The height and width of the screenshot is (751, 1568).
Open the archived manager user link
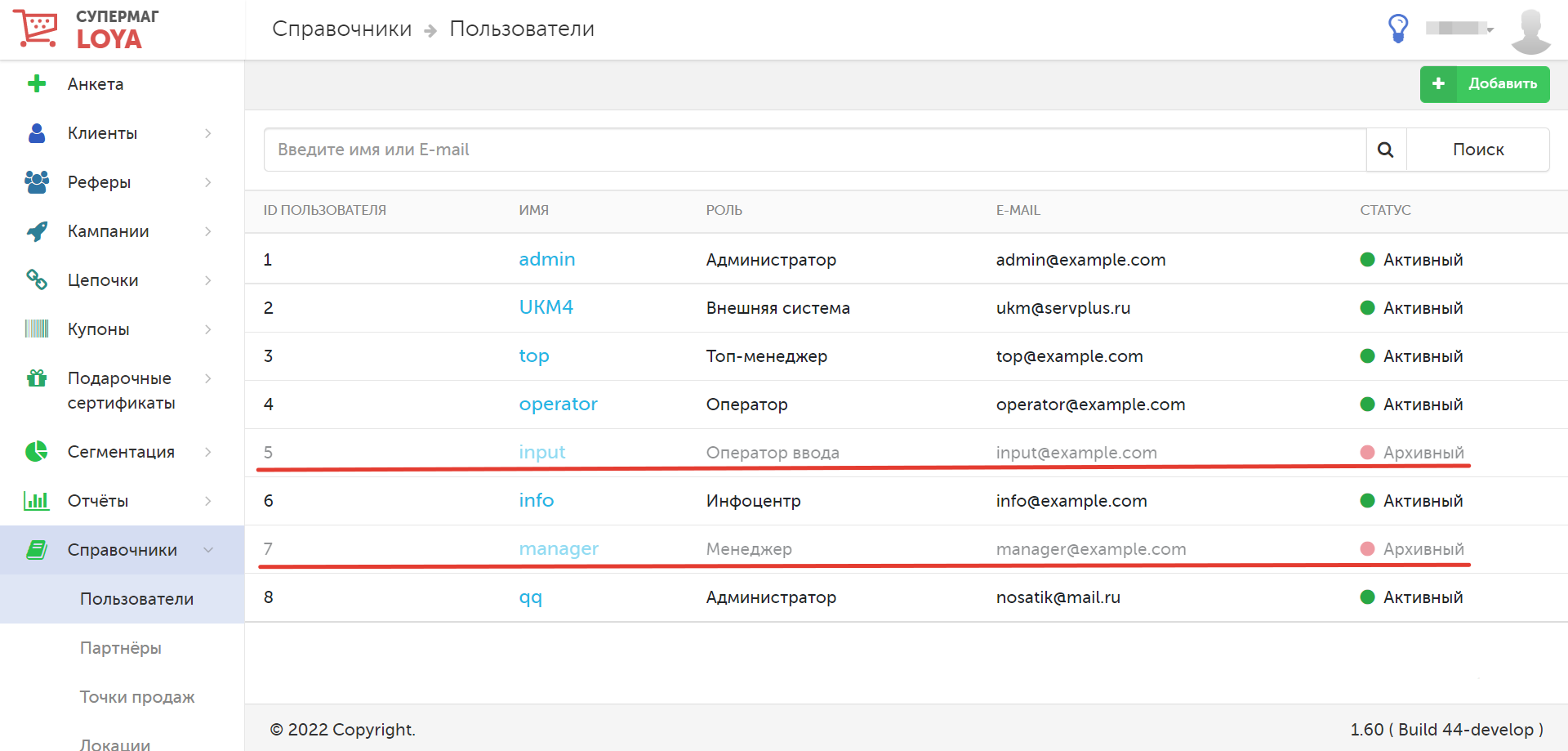pos(559,549)
